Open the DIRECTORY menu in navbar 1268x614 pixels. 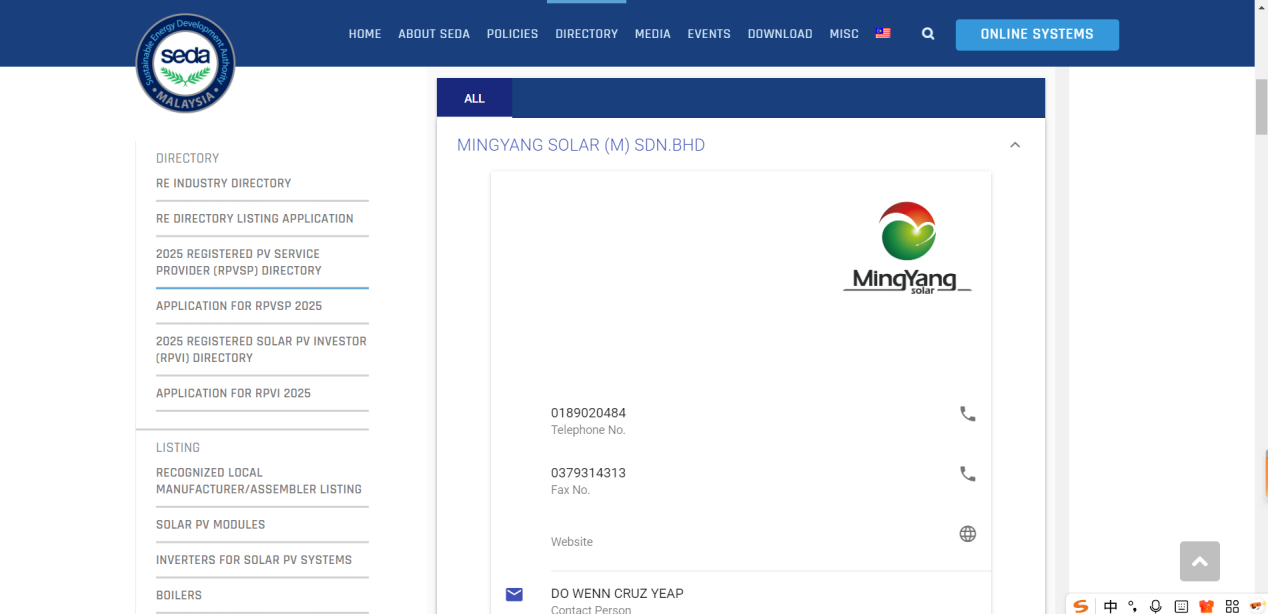[x=586, y=34]
